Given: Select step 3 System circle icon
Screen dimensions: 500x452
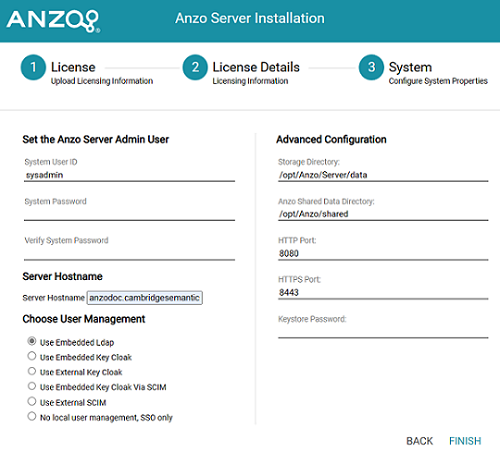Looking at the screenshot, I should (x=371, y=67).
